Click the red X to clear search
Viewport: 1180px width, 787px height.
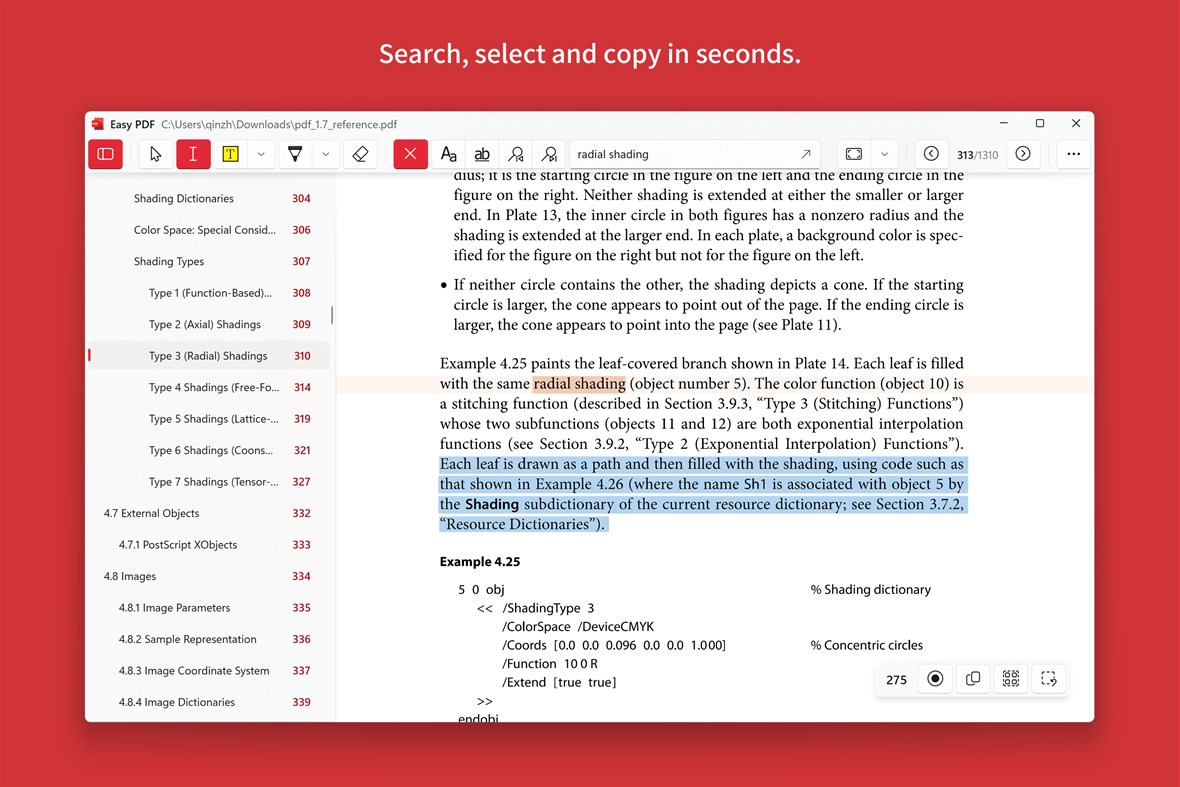click(410, 153)
